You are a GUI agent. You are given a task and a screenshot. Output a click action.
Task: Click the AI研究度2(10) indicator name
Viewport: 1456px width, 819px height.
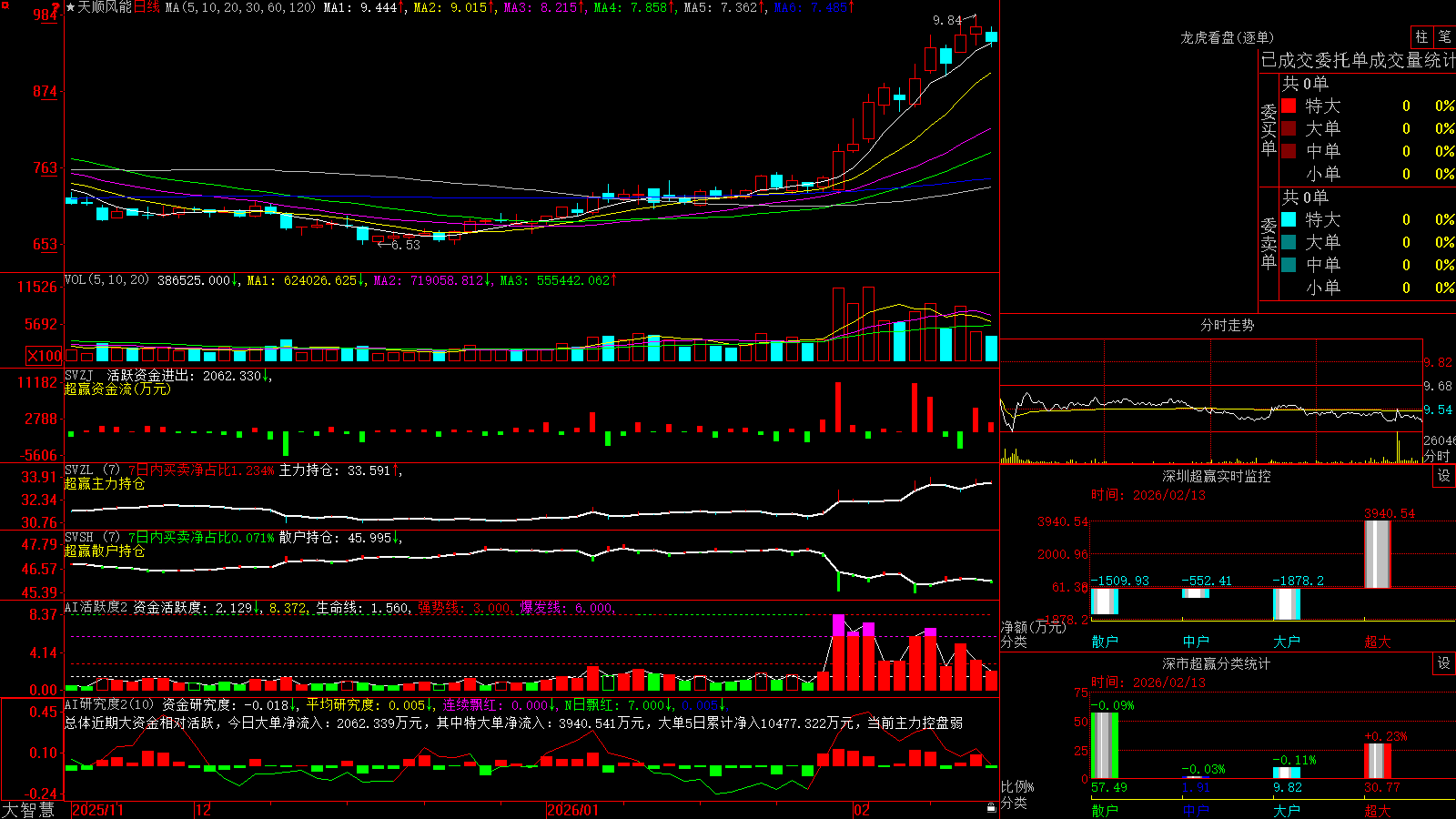109,704
